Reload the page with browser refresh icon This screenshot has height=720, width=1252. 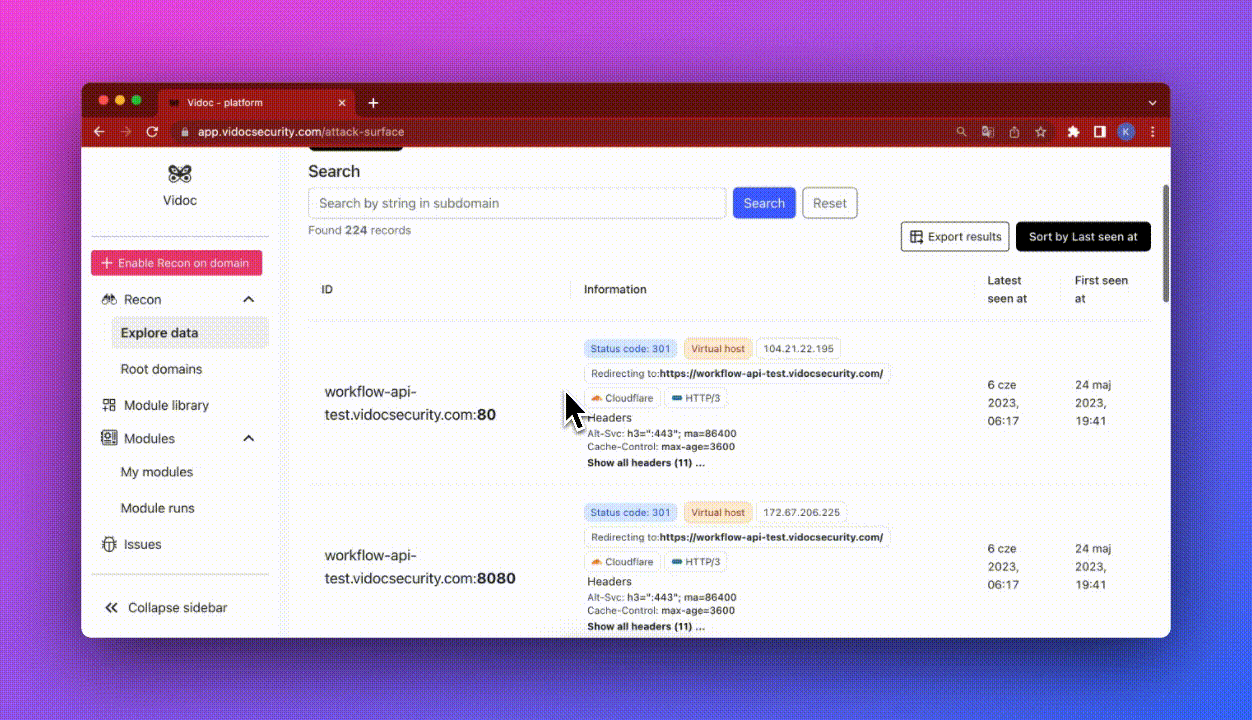pos(152,132)
